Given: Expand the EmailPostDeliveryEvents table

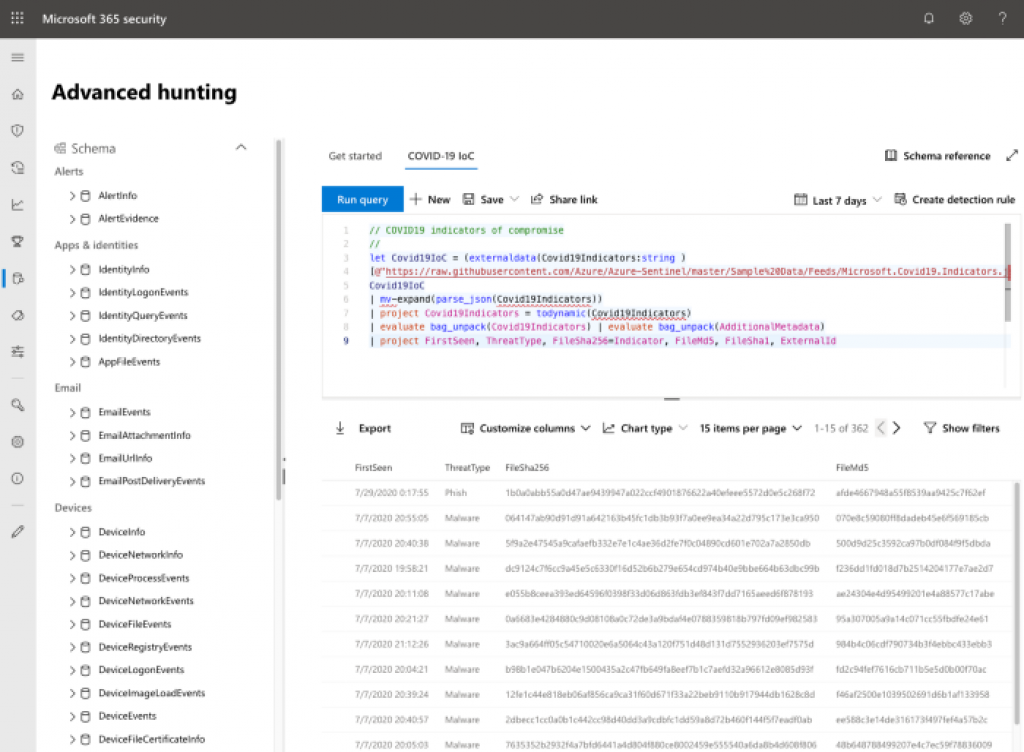Looking at the screenshot, I should click(x=72, y=482).
